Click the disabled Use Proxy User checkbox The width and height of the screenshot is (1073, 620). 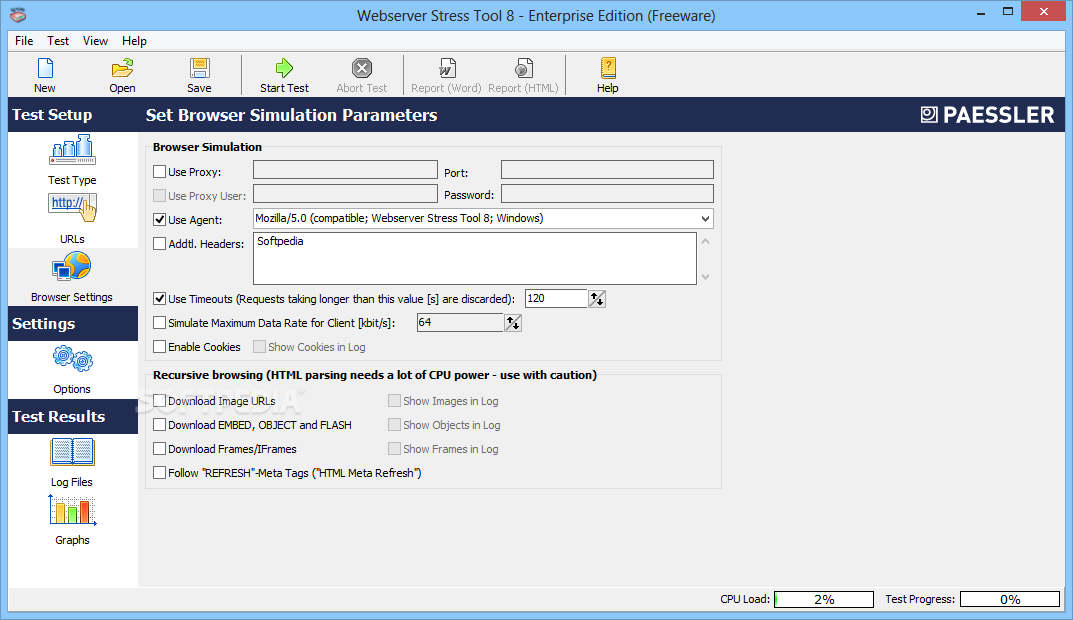click(159, 196)
